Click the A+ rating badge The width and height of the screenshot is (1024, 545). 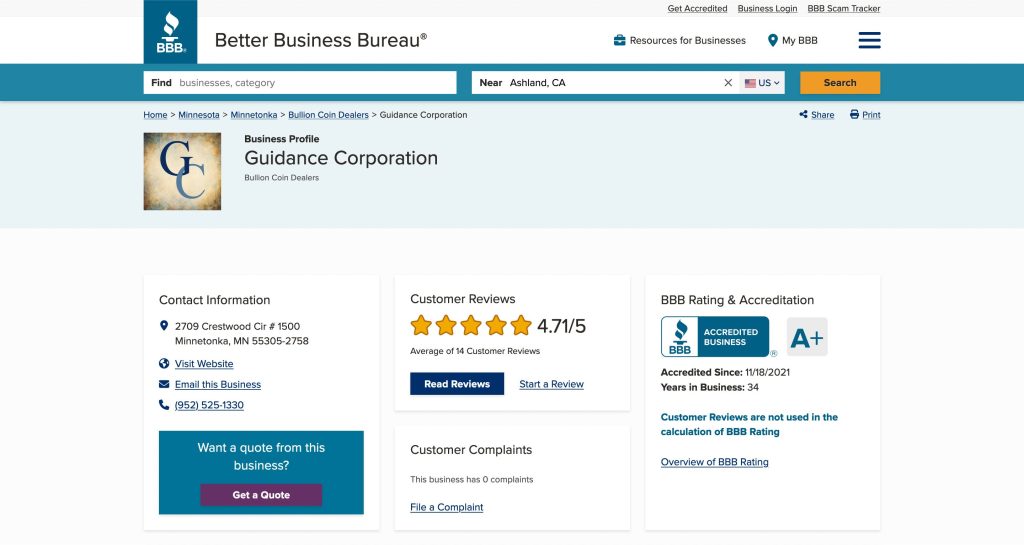pos(807,337)
